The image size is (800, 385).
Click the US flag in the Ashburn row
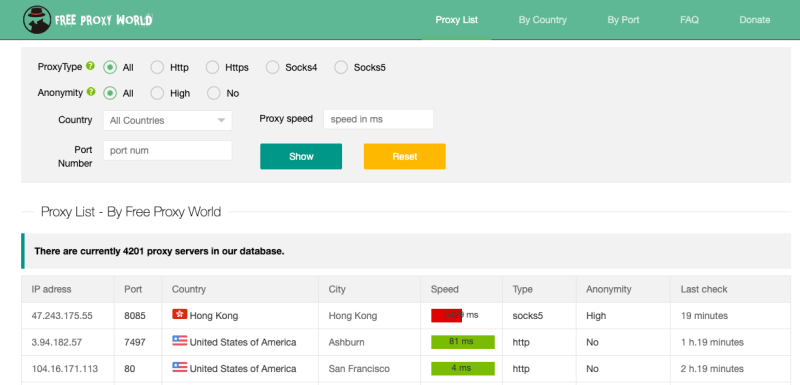pos(180,341)
